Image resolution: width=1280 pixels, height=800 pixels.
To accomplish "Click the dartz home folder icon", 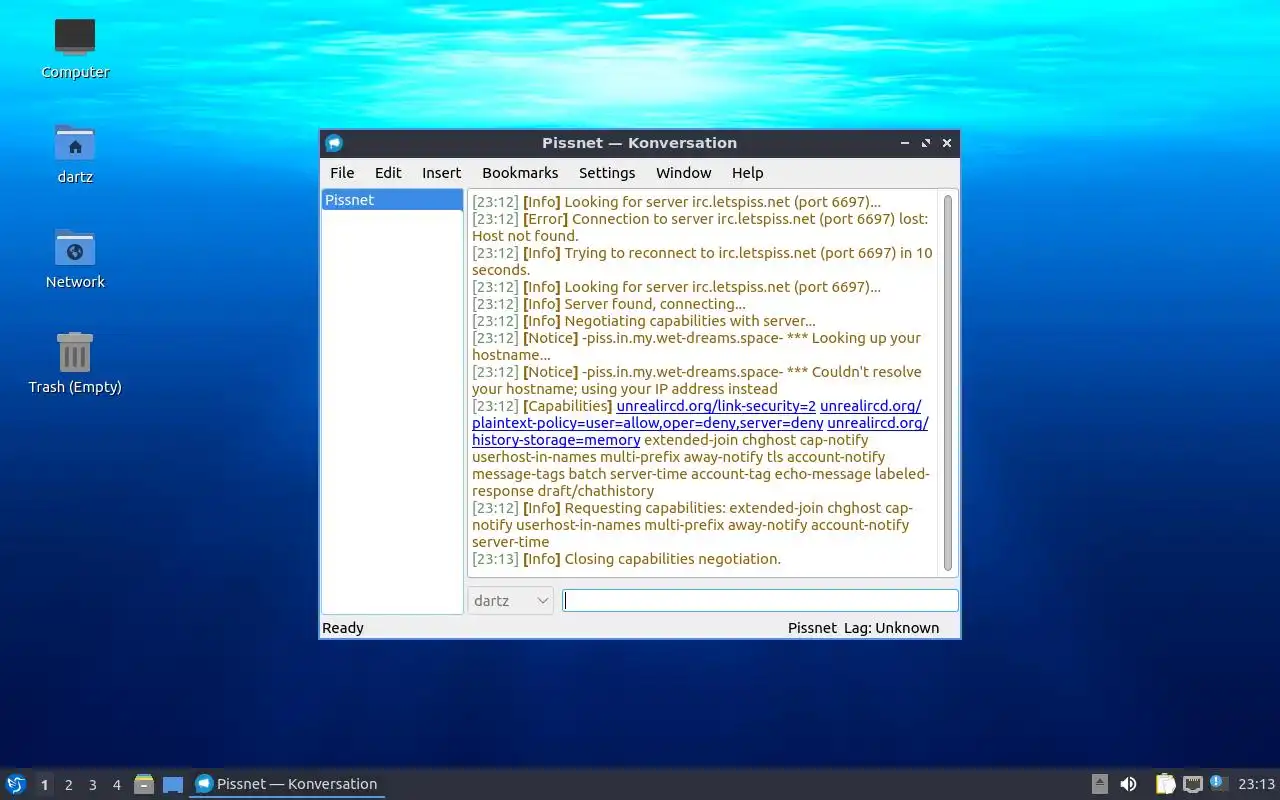I will click(x=75, y=154).
